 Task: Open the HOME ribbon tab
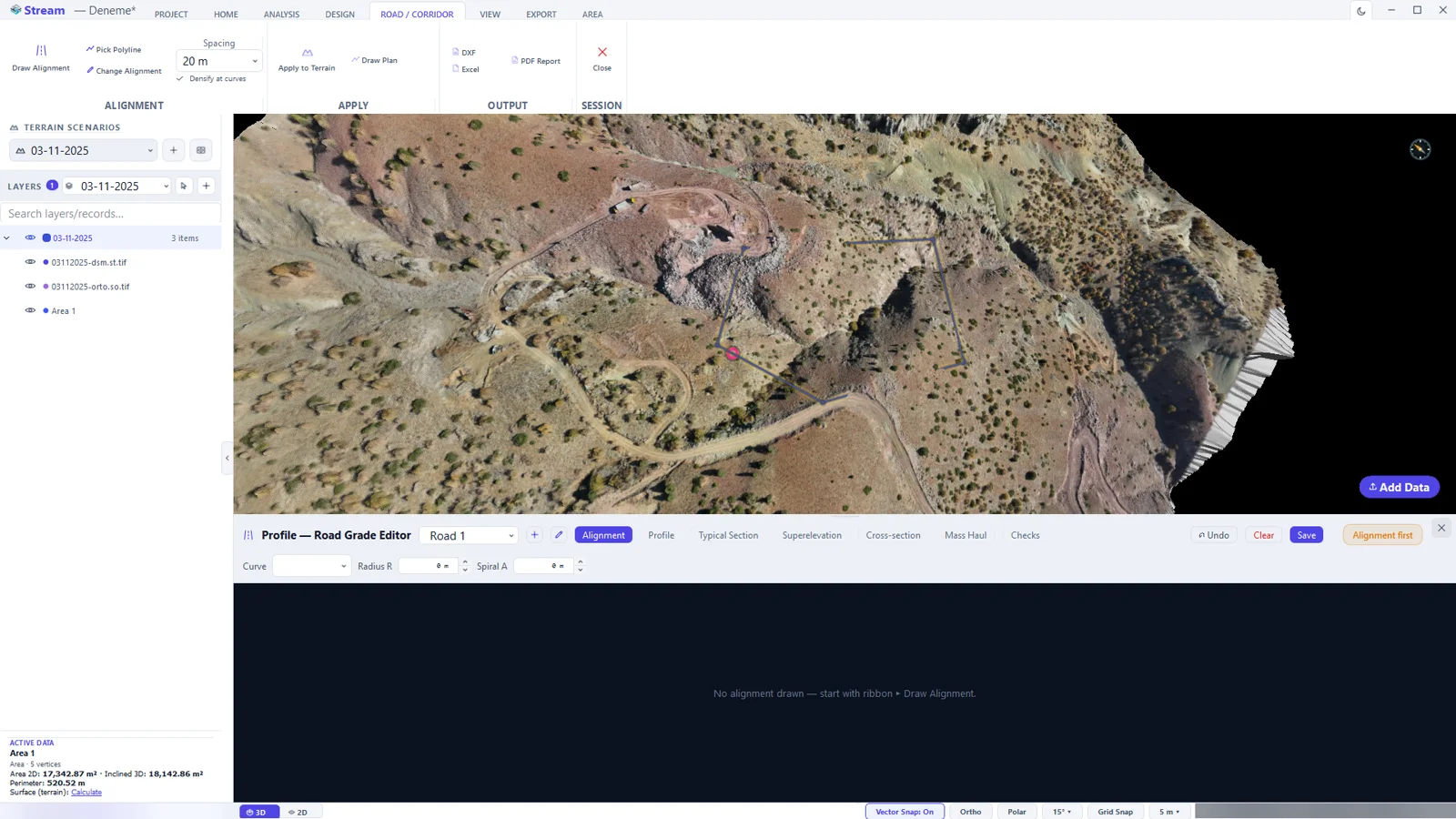pos(226,15)
